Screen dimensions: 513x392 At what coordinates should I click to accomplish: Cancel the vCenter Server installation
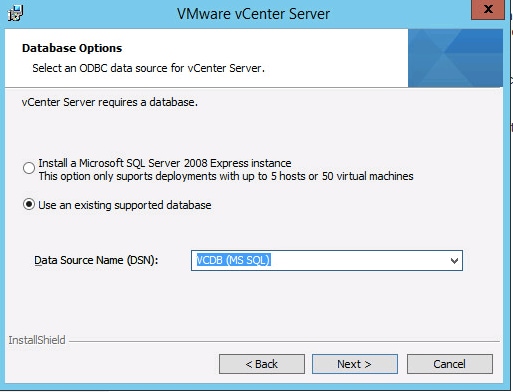(449, 364)
